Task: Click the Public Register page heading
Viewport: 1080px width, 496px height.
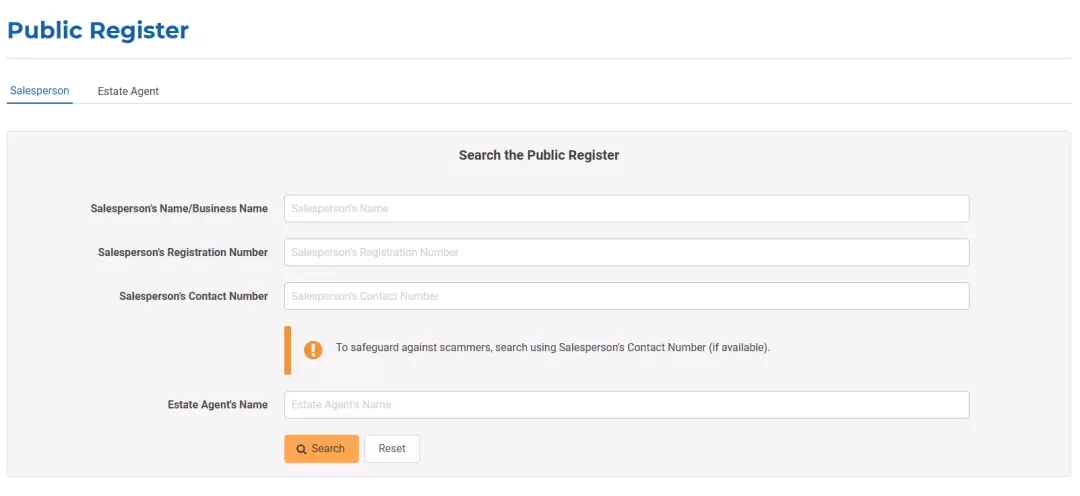Action: 98,31
